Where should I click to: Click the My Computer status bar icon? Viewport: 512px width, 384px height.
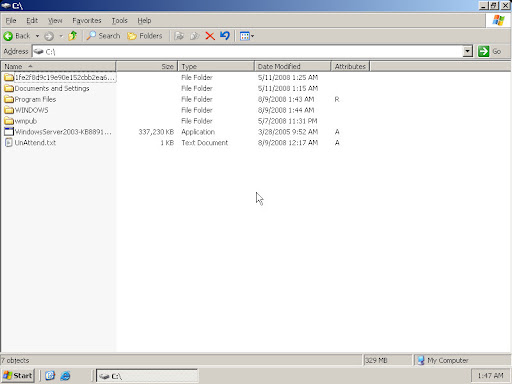(x=421, y=360)
